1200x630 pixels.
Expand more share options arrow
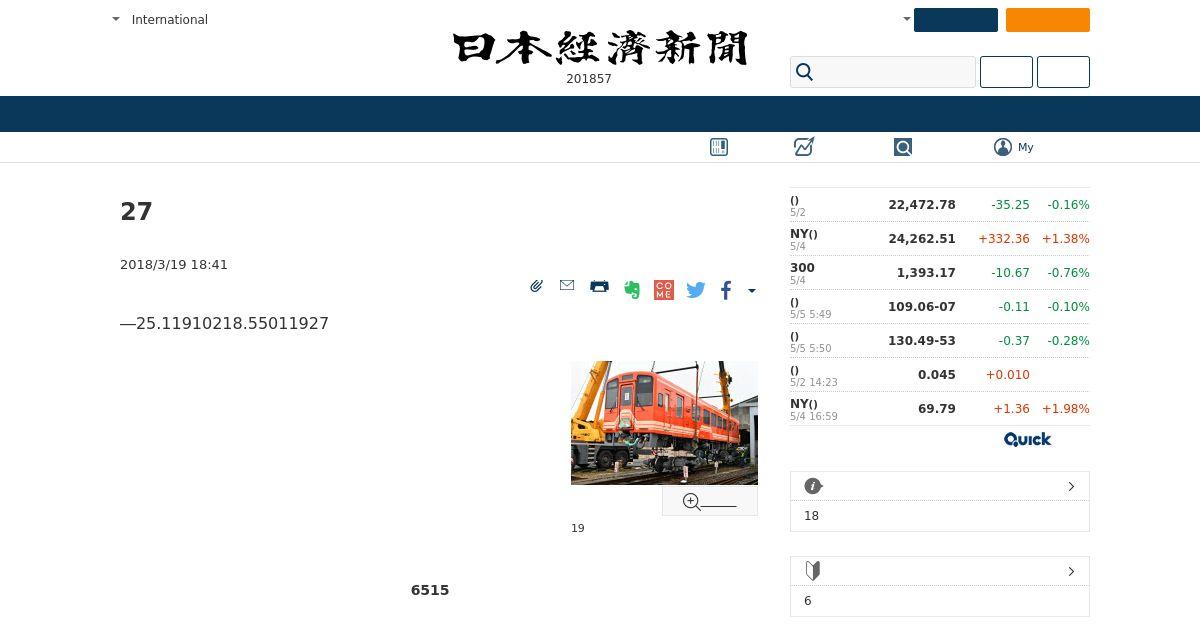tap(752, 291)
